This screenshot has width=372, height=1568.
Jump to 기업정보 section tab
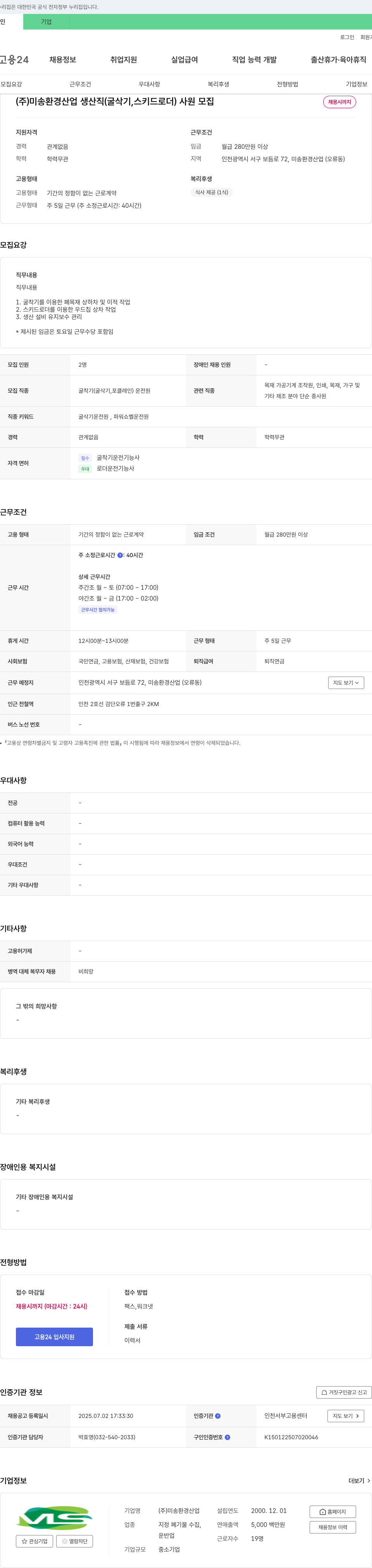[x=357, y=84]
